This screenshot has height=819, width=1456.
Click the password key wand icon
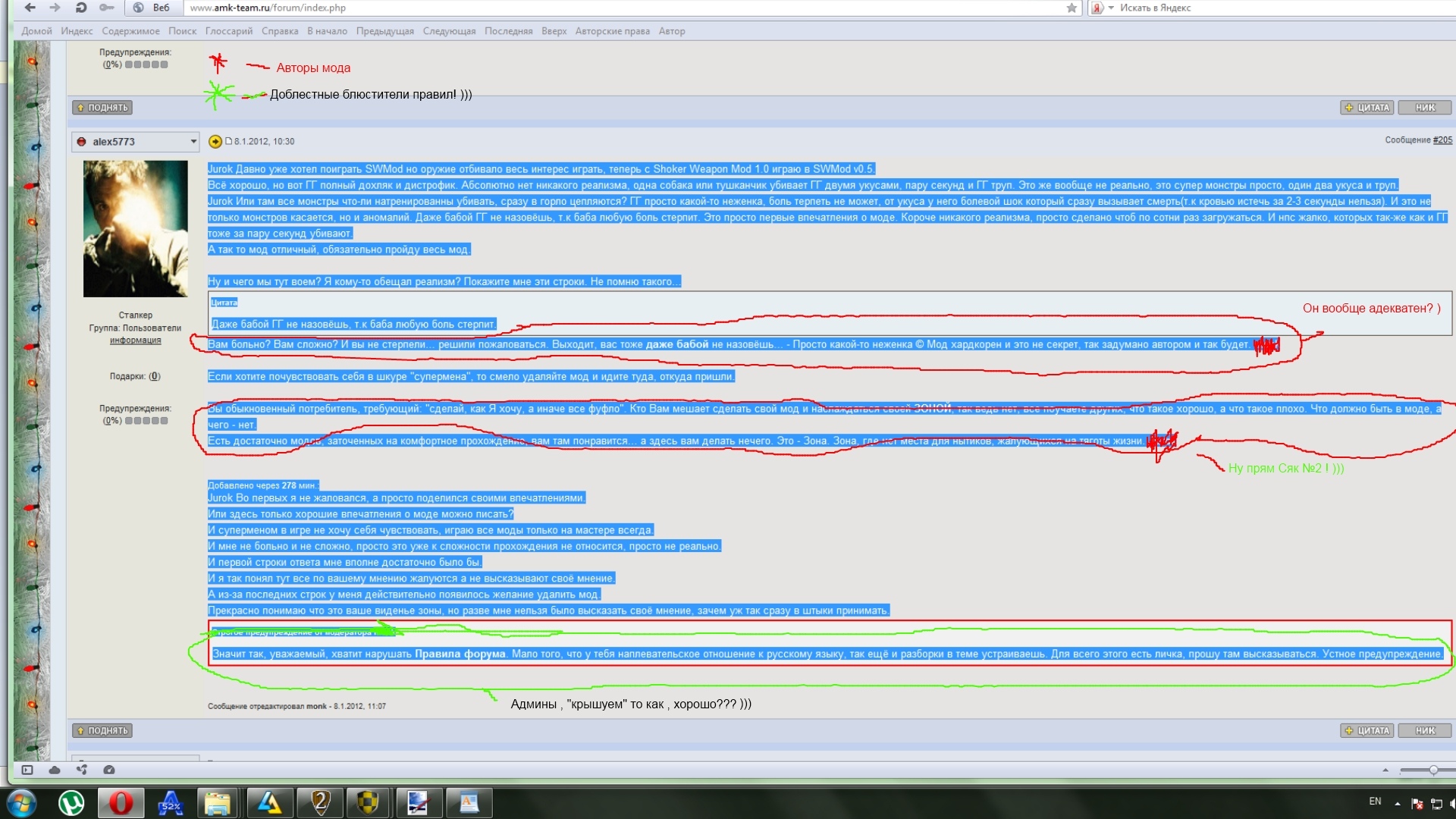[x=106, y=8]
